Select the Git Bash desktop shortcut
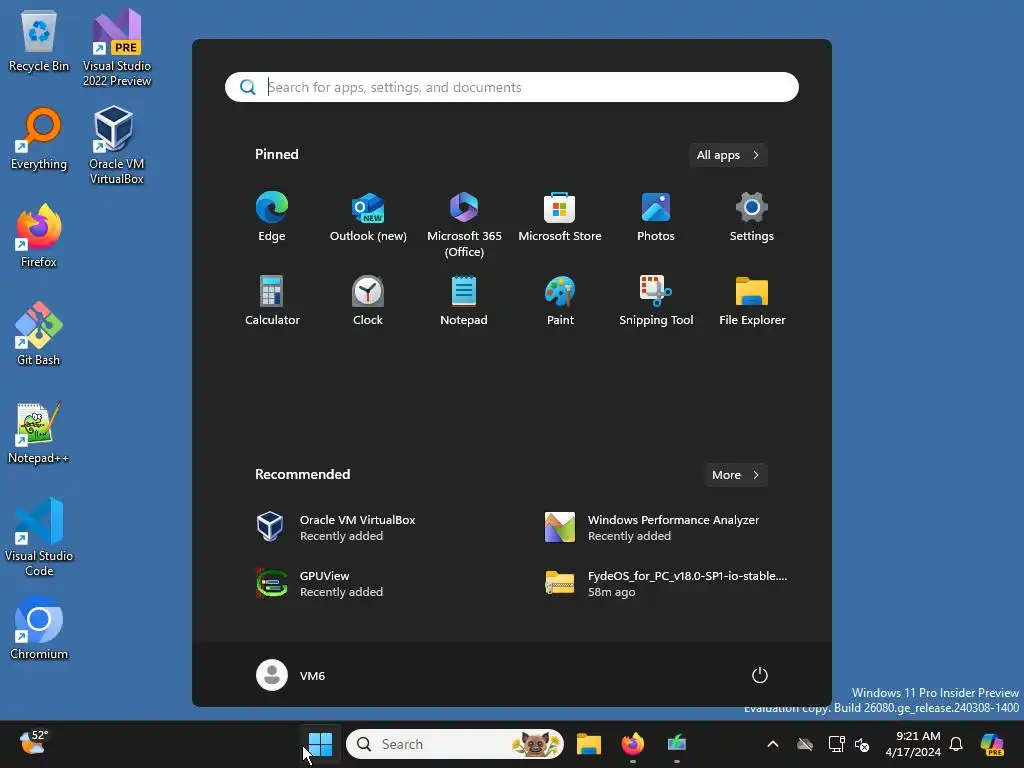Screen dimensions: 1024x768 tap(39, 334)
